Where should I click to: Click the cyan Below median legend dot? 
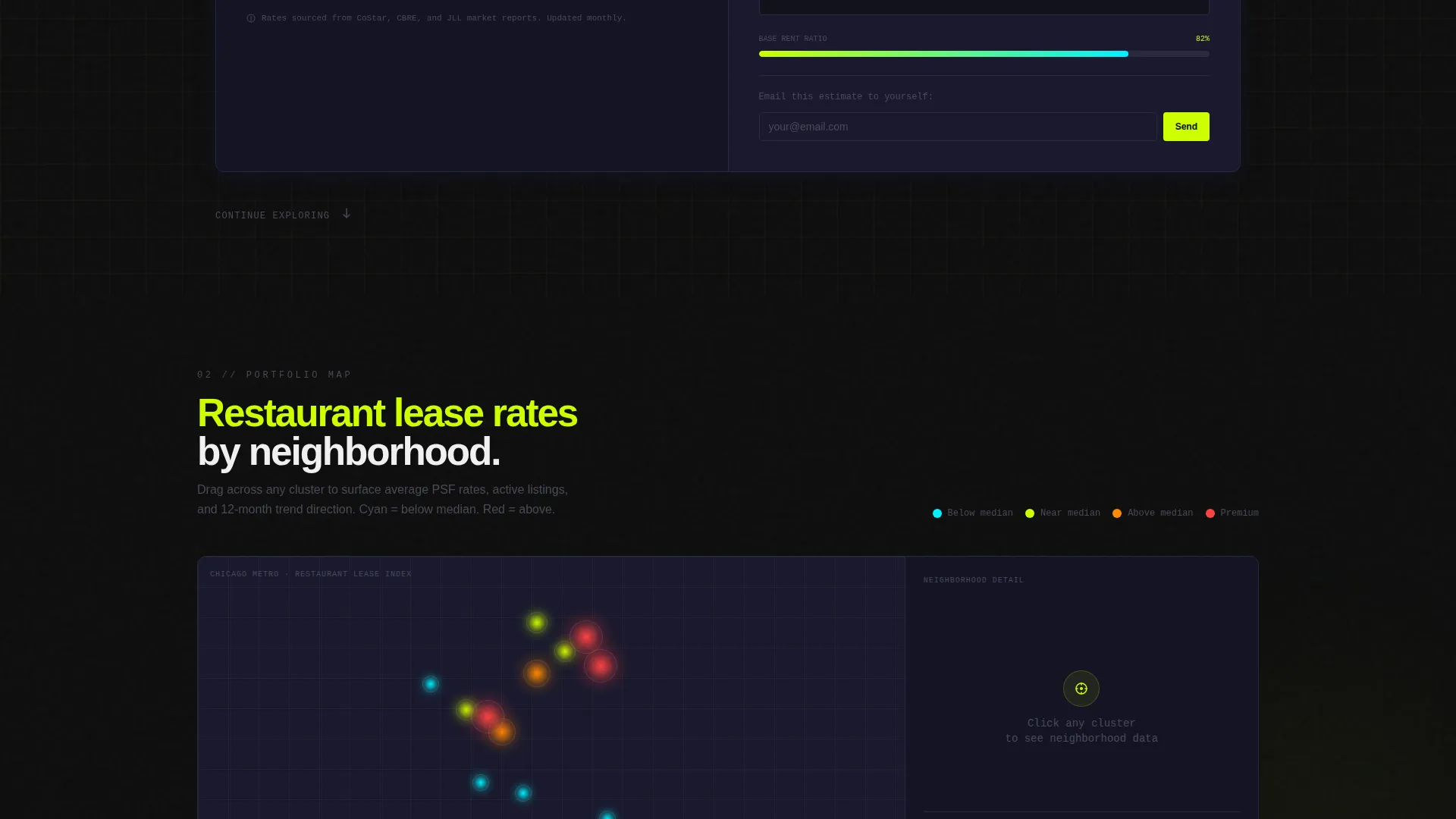937,513
